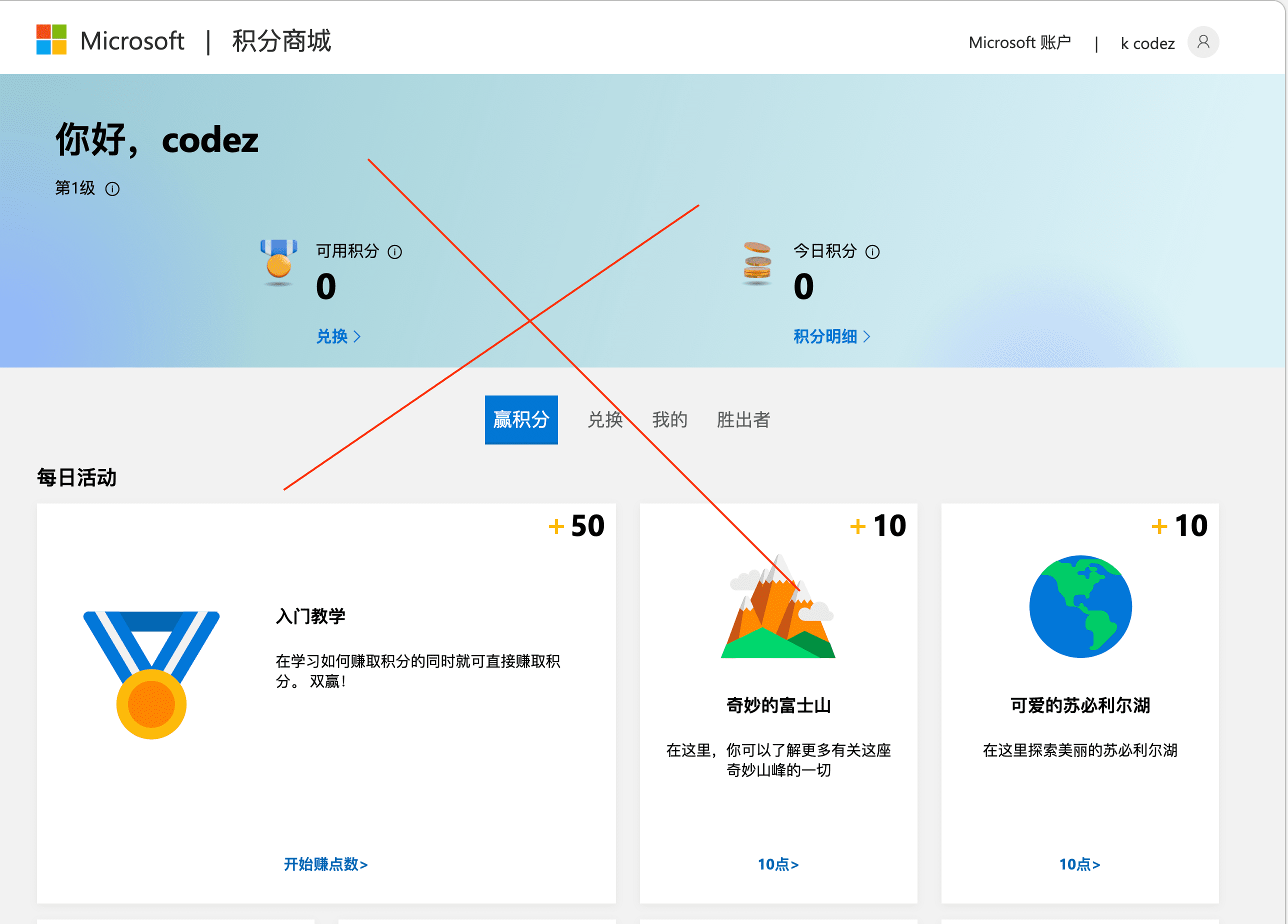Viewport: 1288px width, 924px height.
Task: Click the medal icon near 可用积分
Action: click(x=278, y=262)
